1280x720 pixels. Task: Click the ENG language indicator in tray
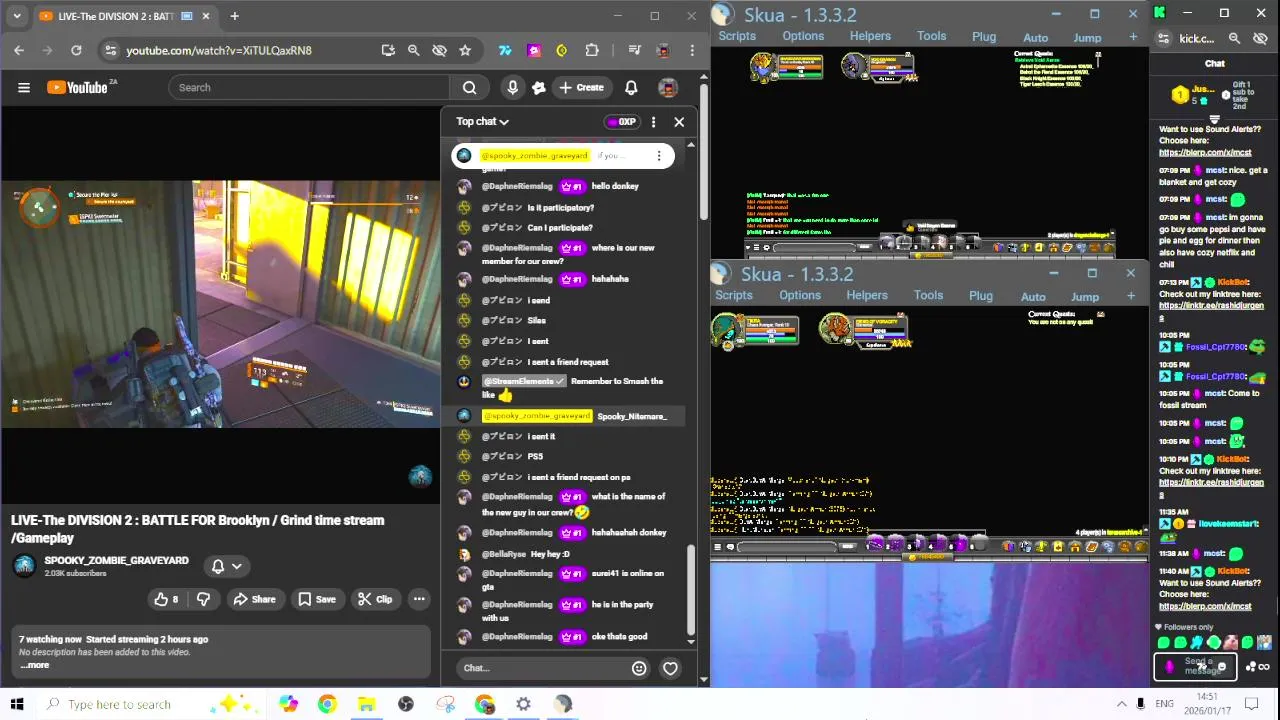click(x=1164, y=704)
